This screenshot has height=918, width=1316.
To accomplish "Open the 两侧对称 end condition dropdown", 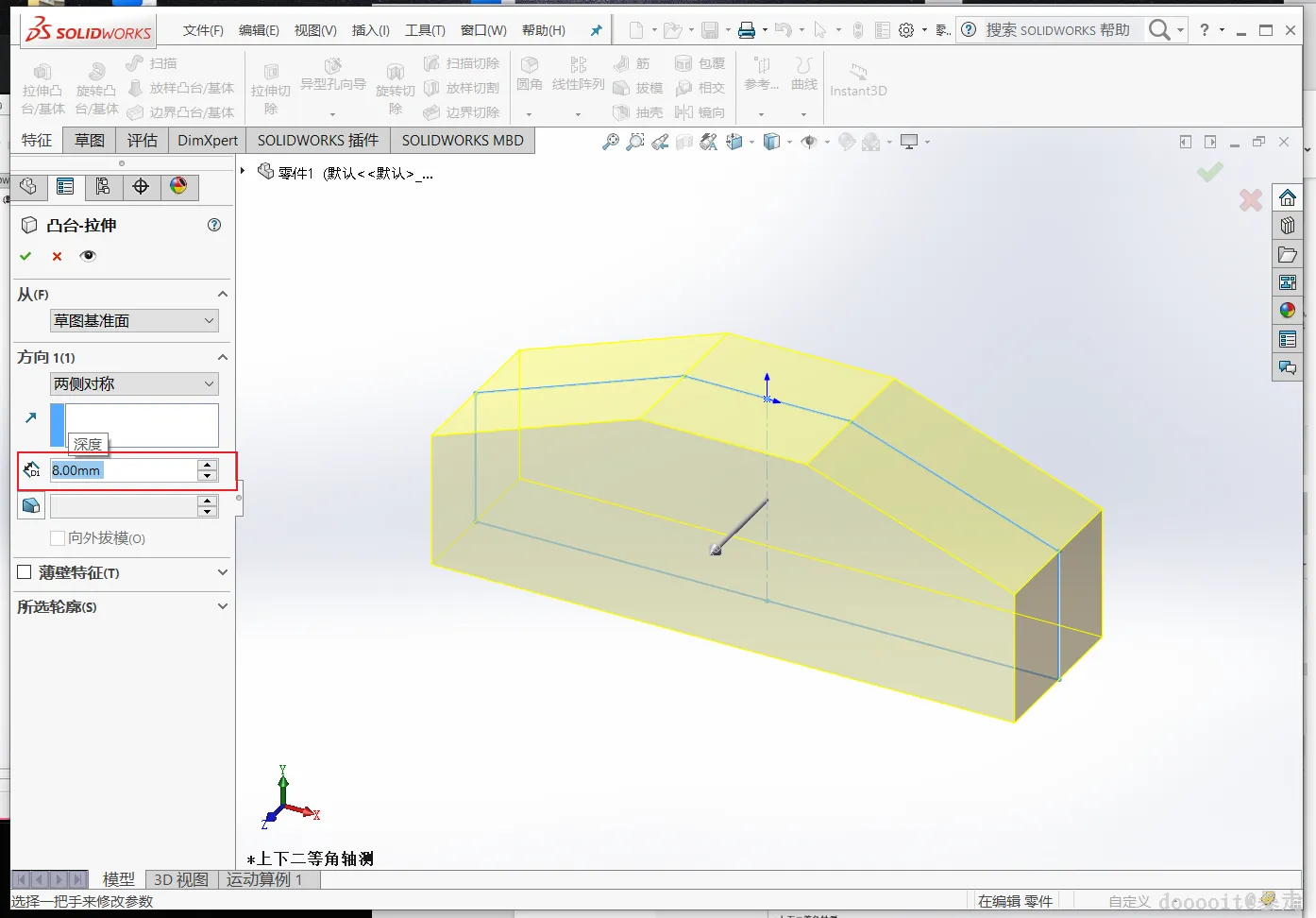I will pos(134,384).
